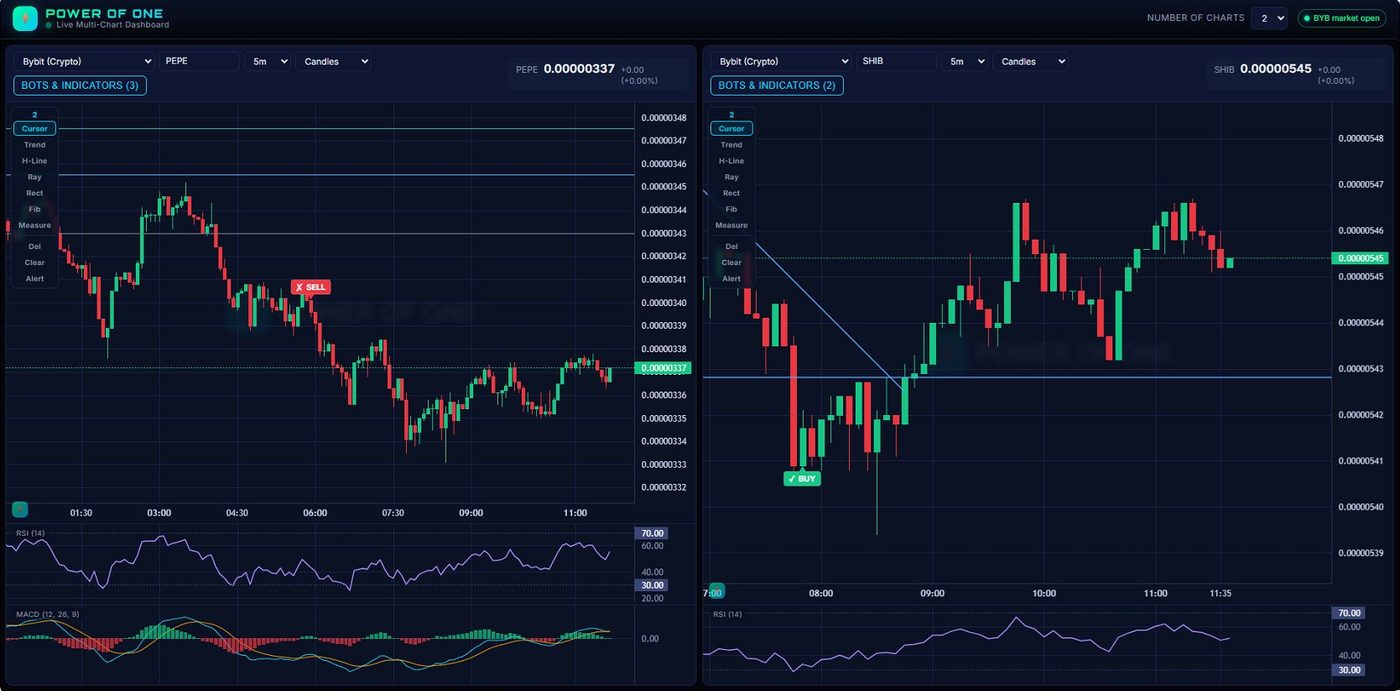
Task: Open Bots & Indicators (2) on SHIB chart
Action: [x=777, y=86]
